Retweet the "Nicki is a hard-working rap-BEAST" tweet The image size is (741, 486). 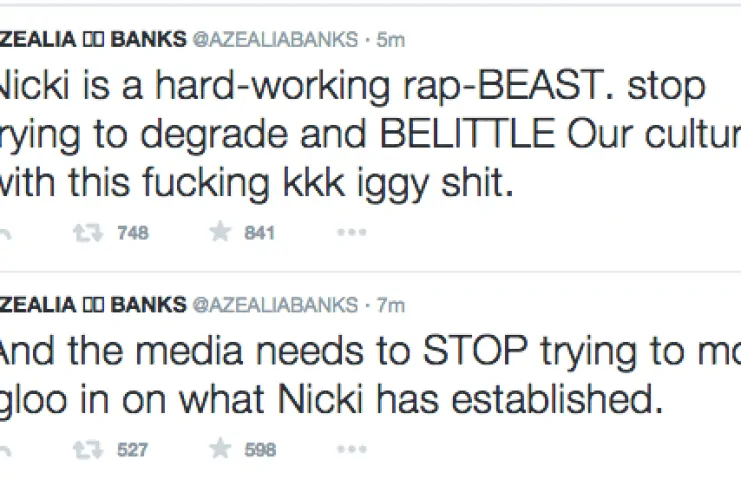click(x=89, y=234)
